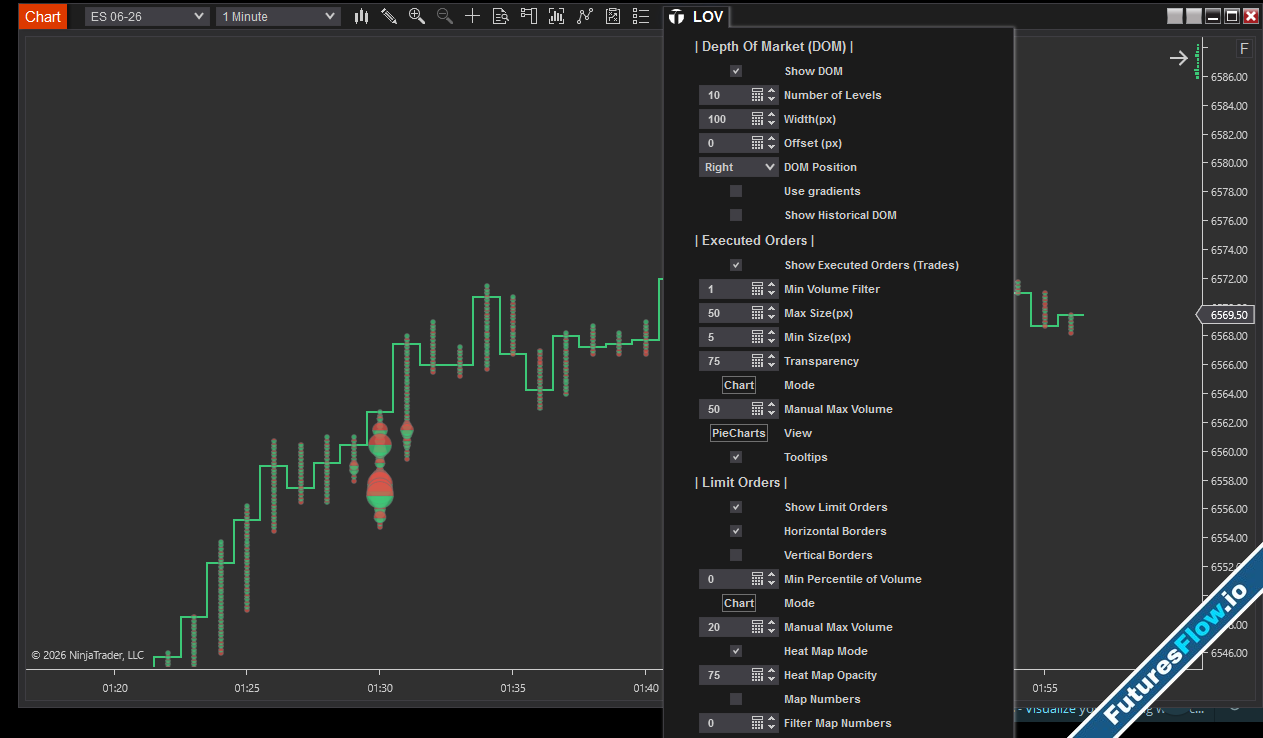
Task: Open the bar type candlestick icon
Action: pyautogui.click(x=361, y=16)
